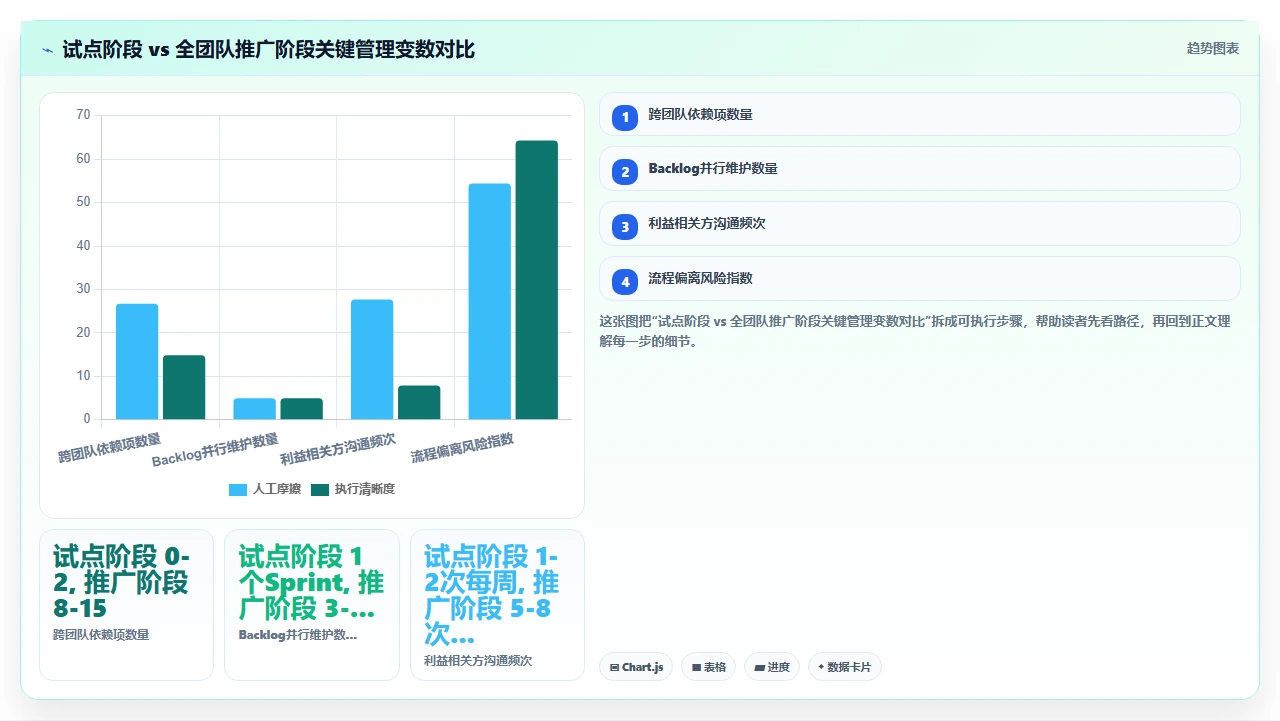Click the number 1 badge icon
Viewport: 1280px width, 721px height.
[x=625, y=117]
